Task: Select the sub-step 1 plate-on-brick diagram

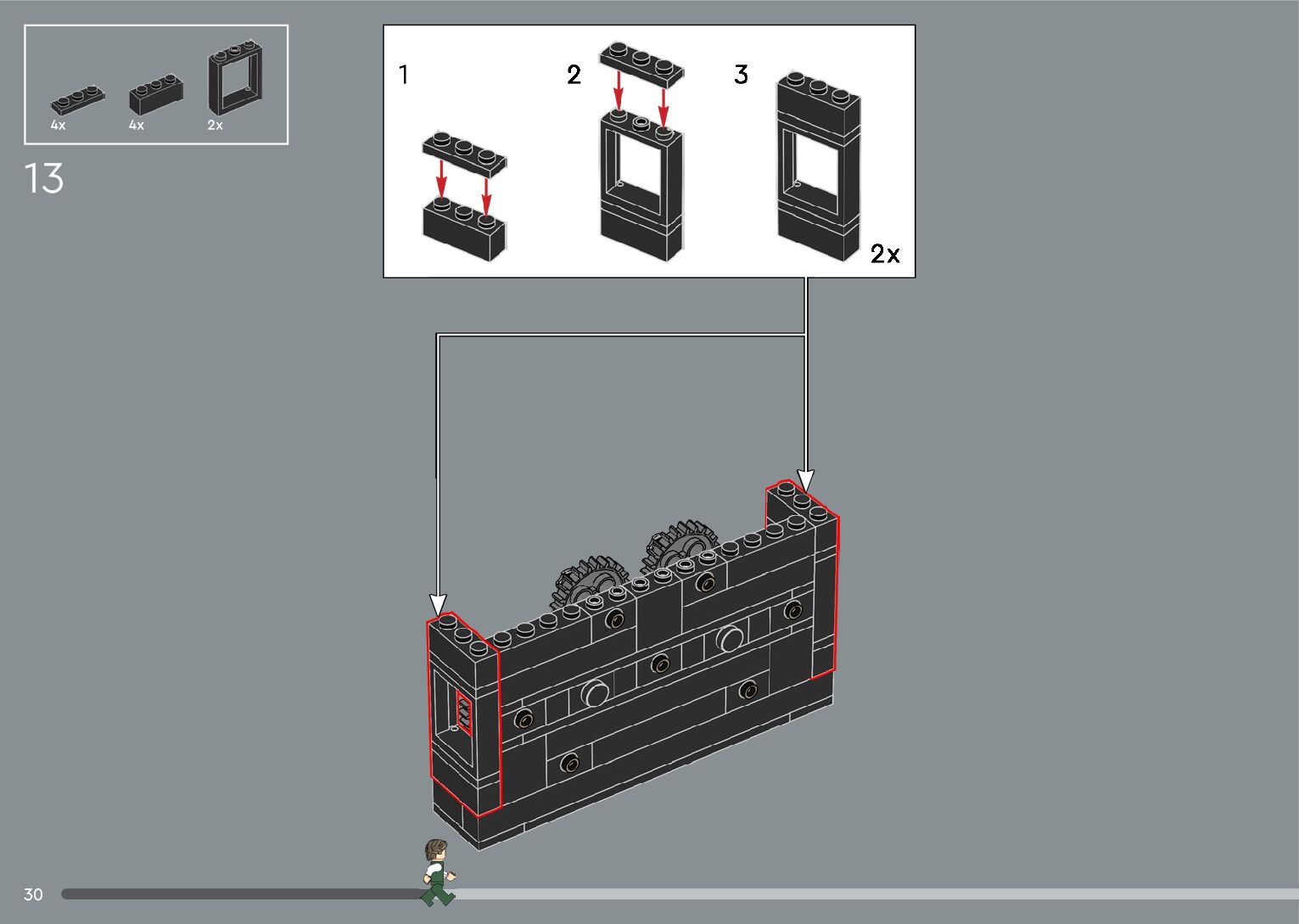Action: [464, 195]
